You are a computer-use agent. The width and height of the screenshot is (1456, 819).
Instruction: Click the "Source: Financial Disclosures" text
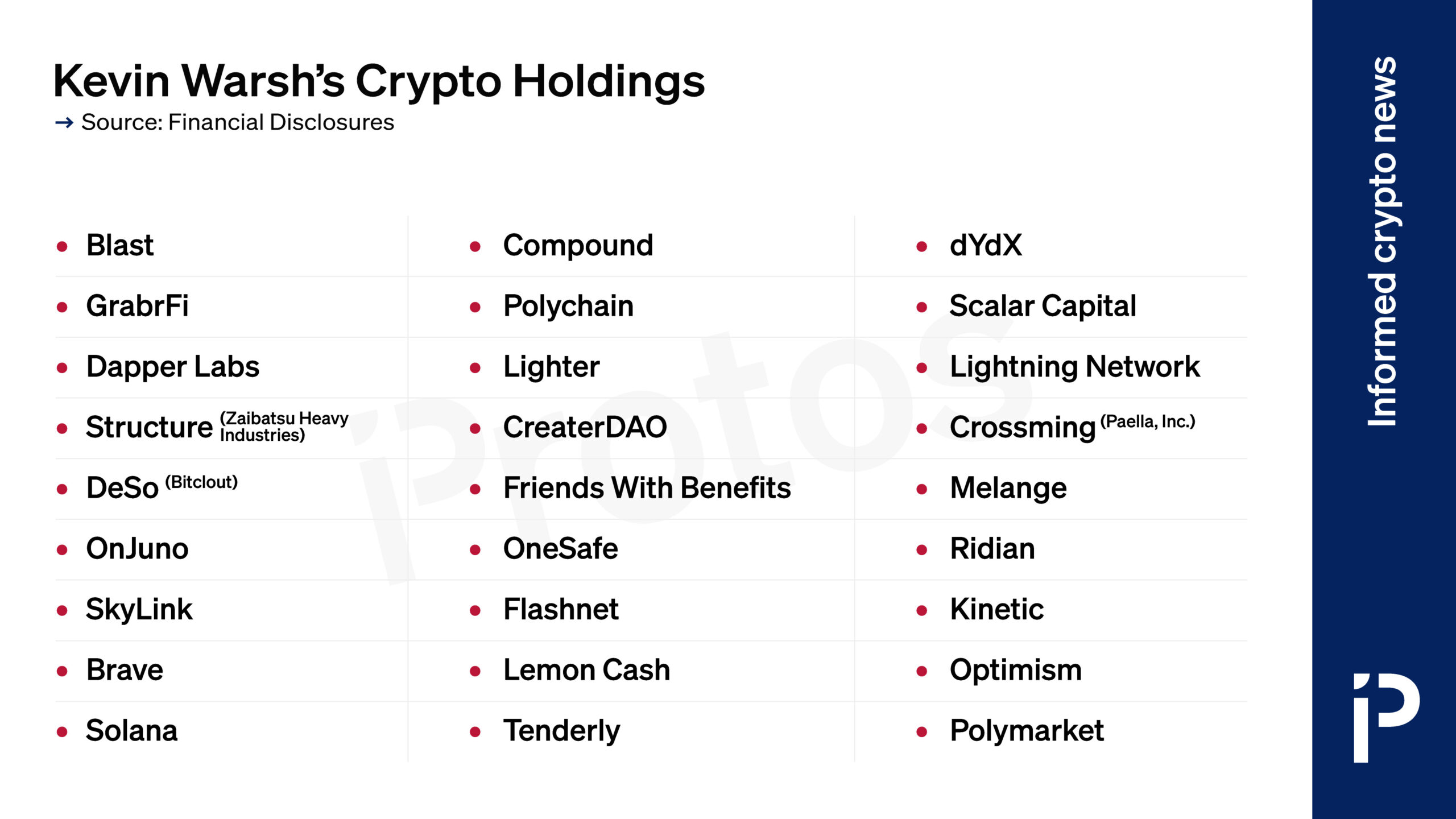(x=237, y=123)
